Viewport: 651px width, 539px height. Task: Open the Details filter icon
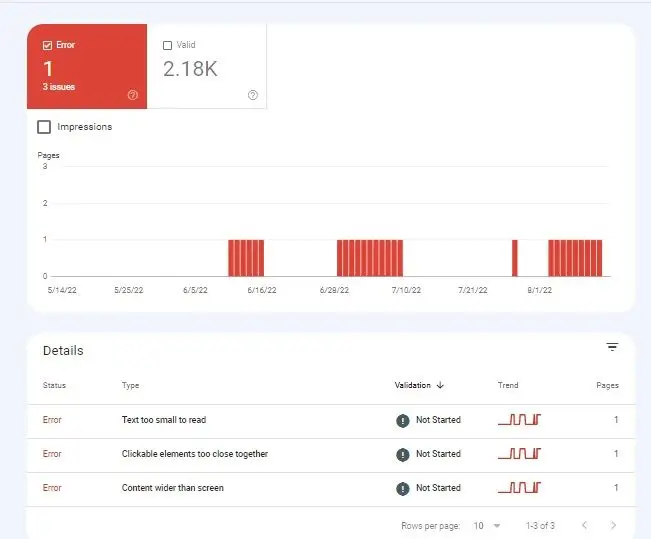point(612,347)
